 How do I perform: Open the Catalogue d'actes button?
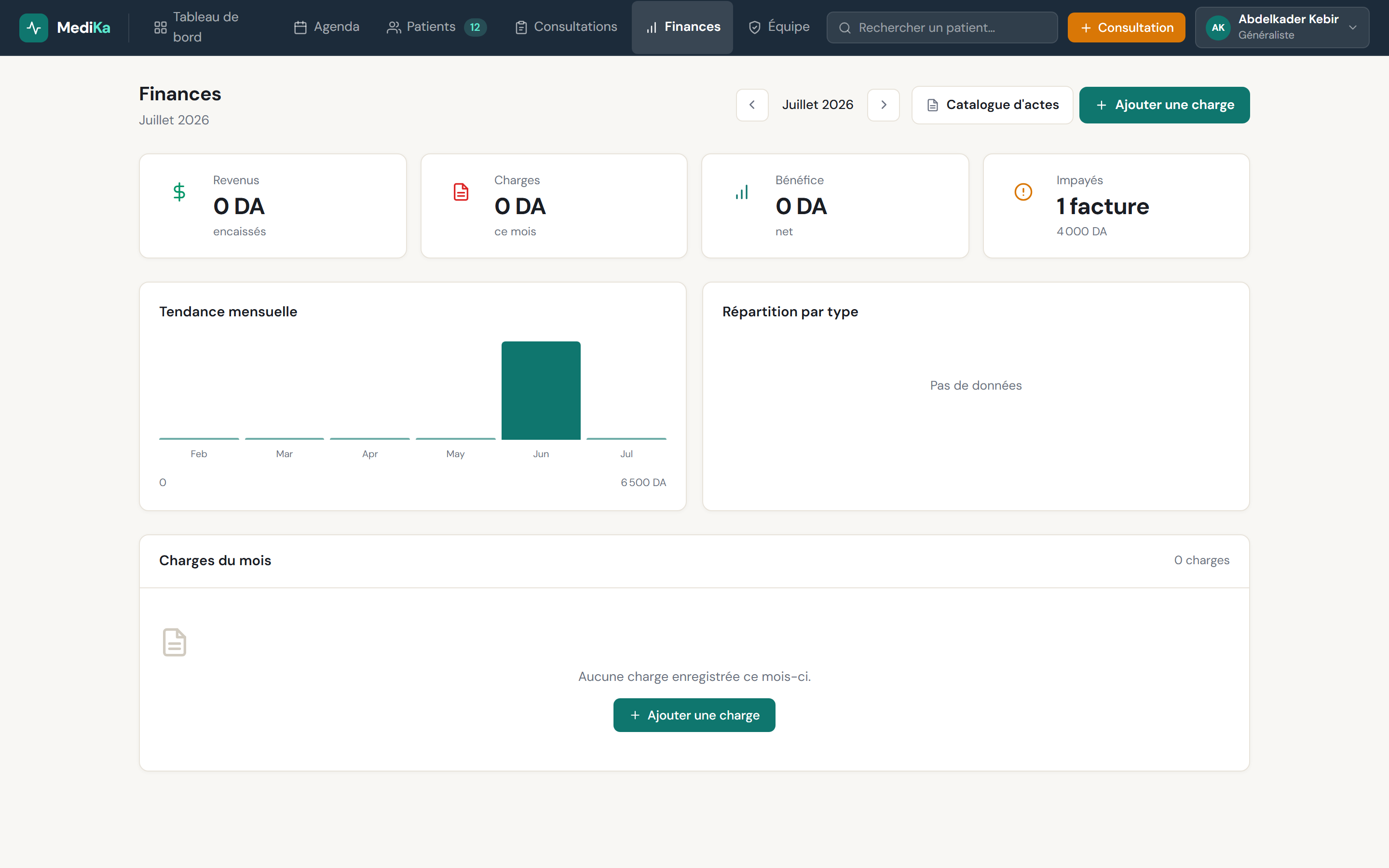coord(992,105)
